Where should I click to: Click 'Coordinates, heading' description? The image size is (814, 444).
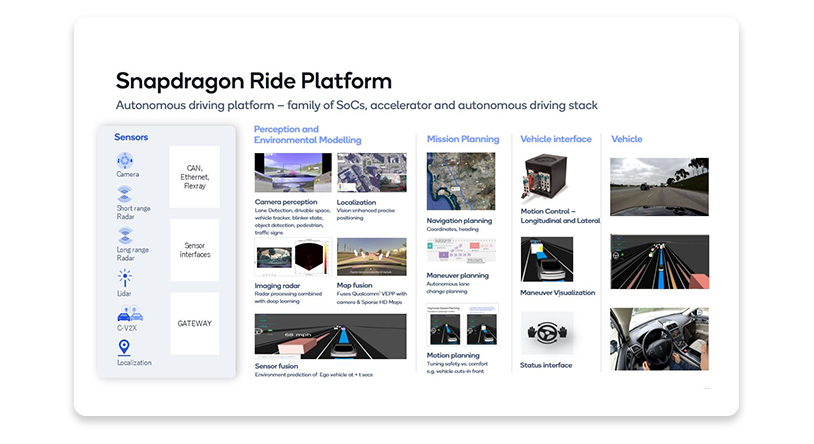[453, 229]
